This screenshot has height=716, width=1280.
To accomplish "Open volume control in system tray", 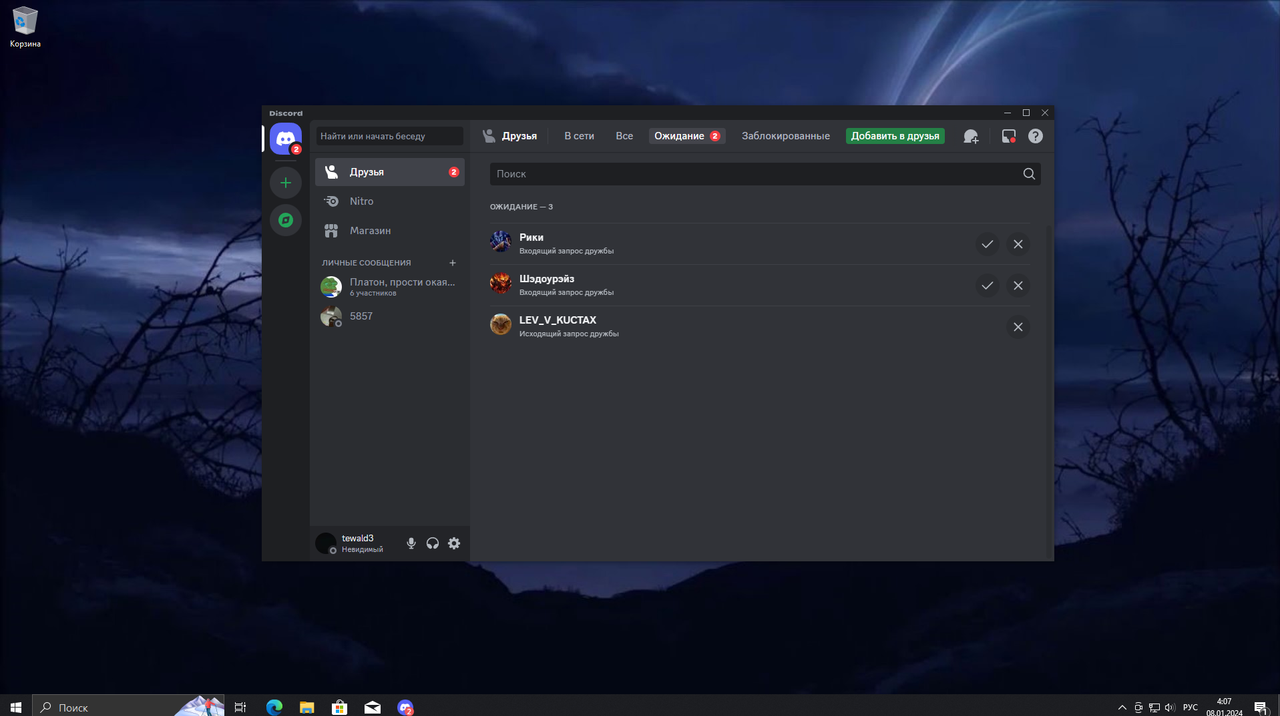I will pos(1170,707).
